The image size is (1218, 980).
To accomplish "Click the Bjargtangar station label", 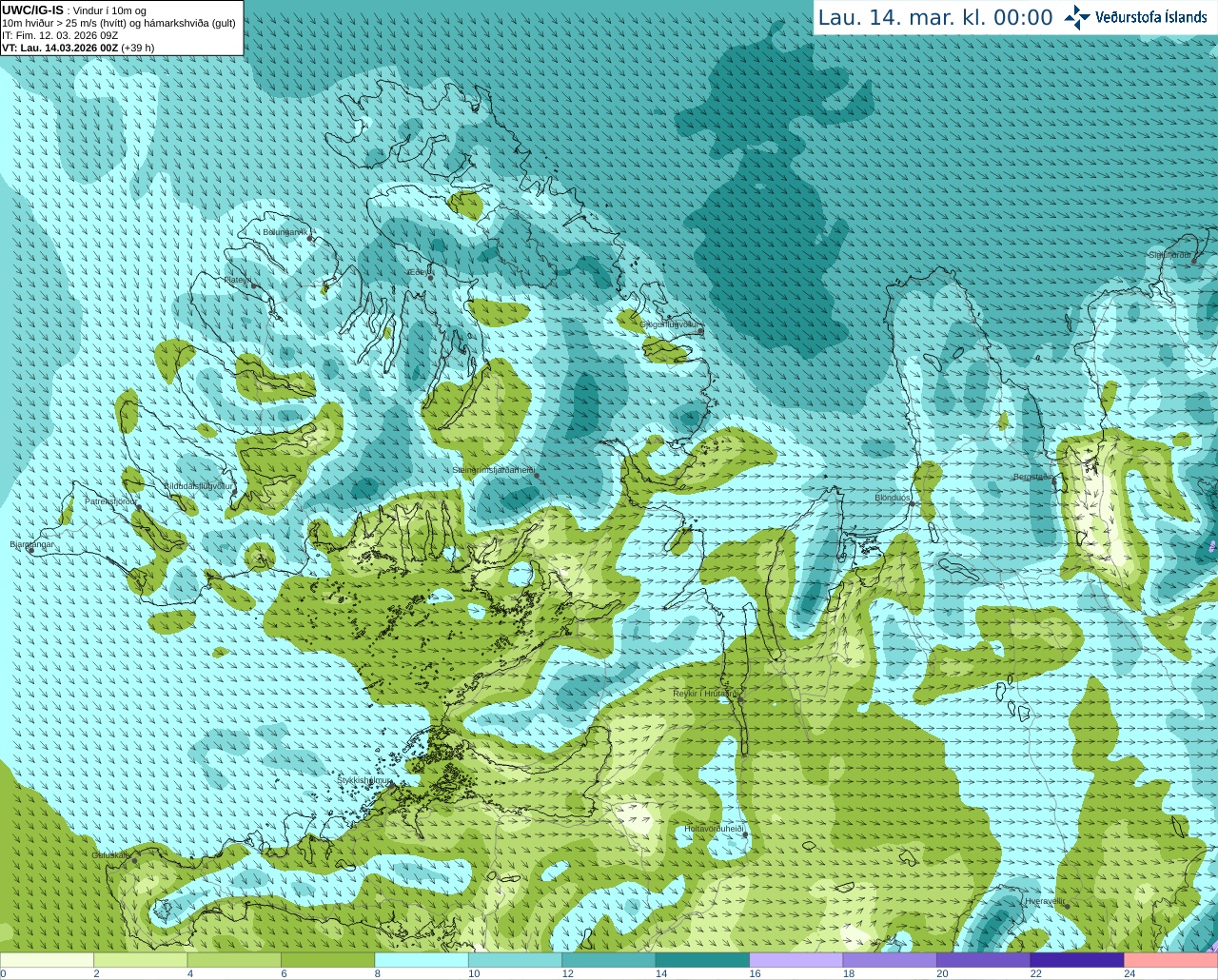I will (x=31, y=544).
